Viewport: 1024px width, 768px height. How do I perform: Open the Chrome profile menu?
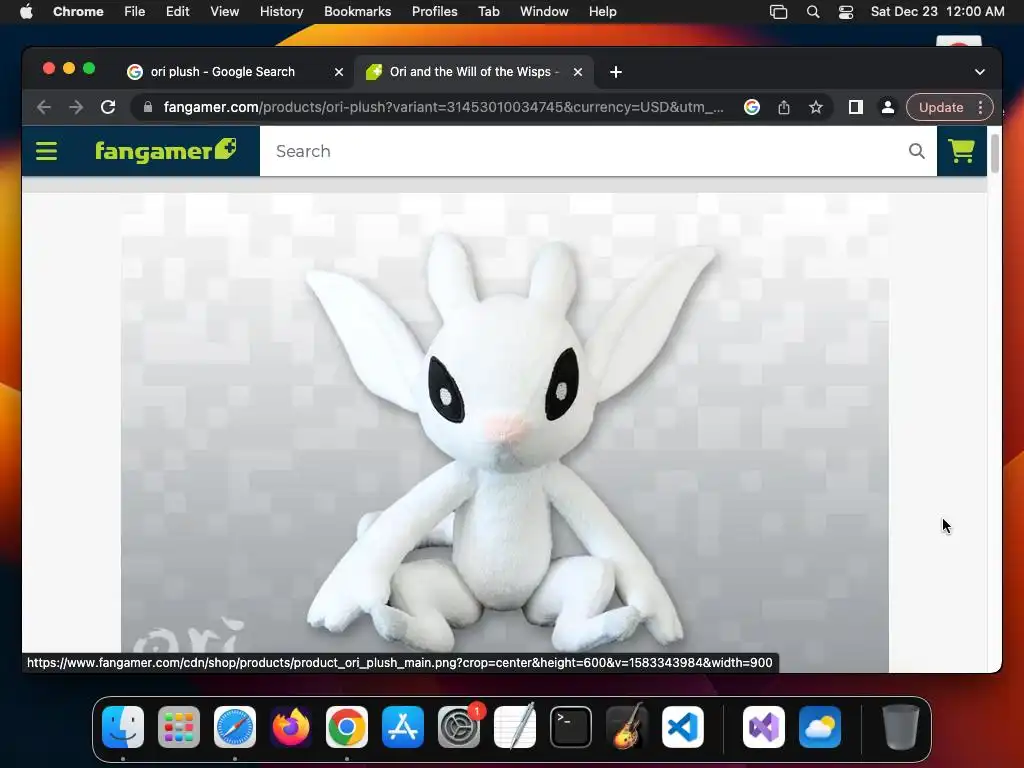(888, 107)
